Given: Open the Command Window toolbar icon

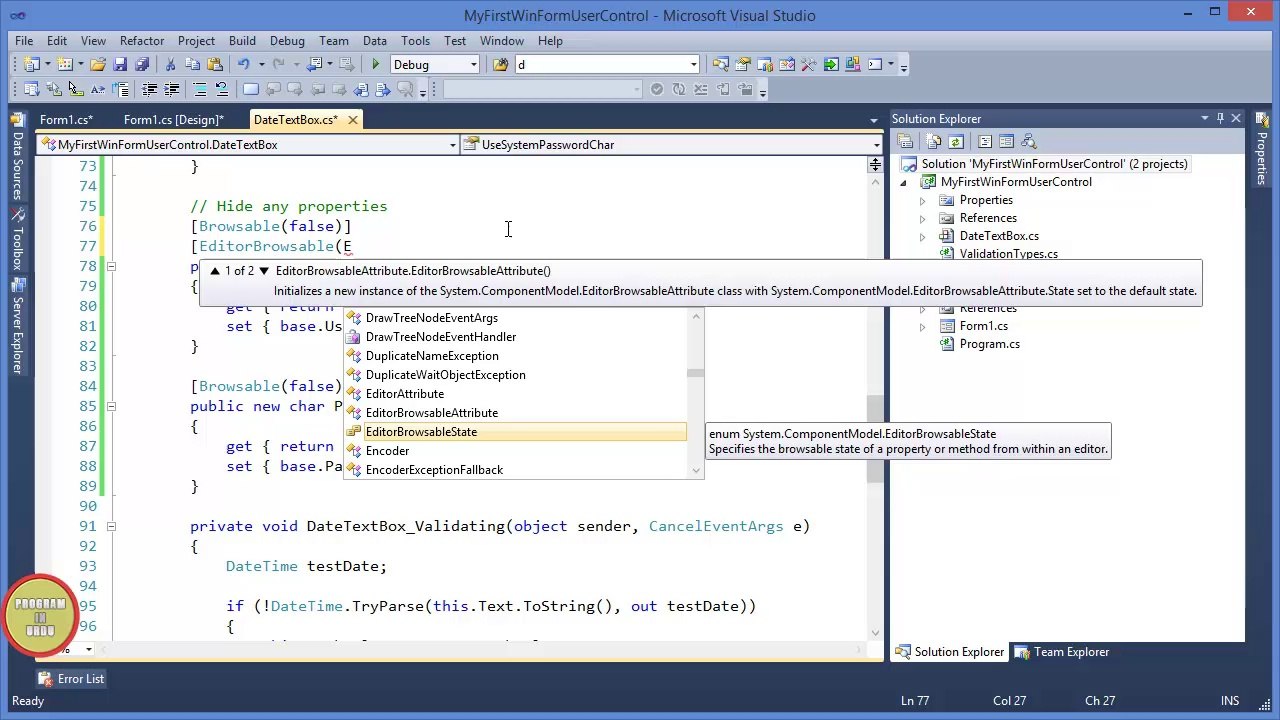Looking at the screenshot, I should pos(875,64).
